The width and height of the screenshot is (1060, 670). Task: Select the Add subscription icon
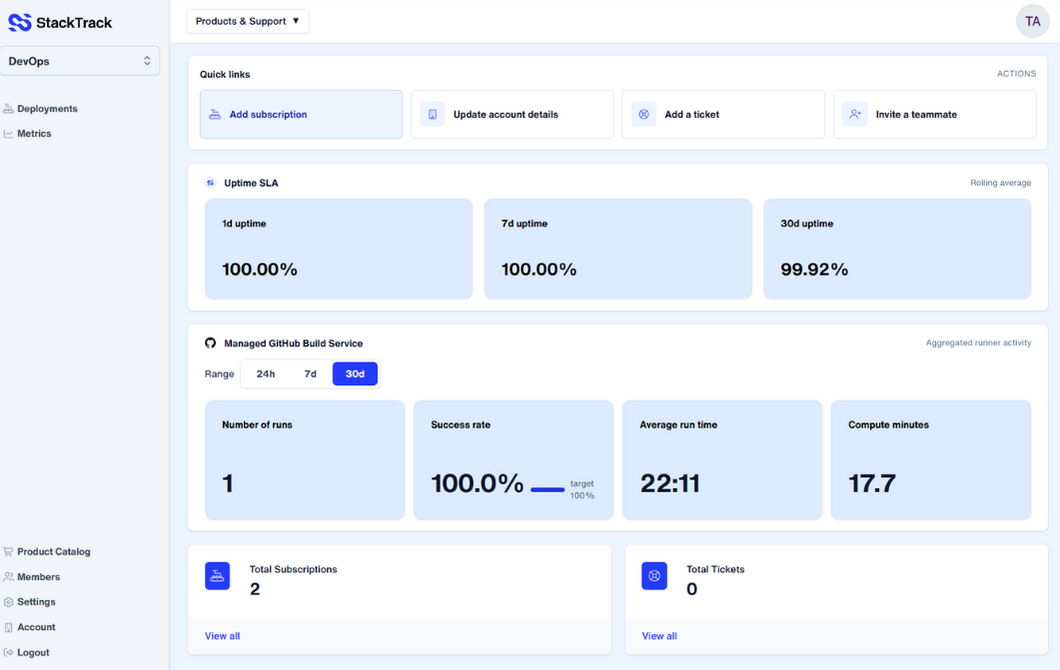tap(214, 114)
